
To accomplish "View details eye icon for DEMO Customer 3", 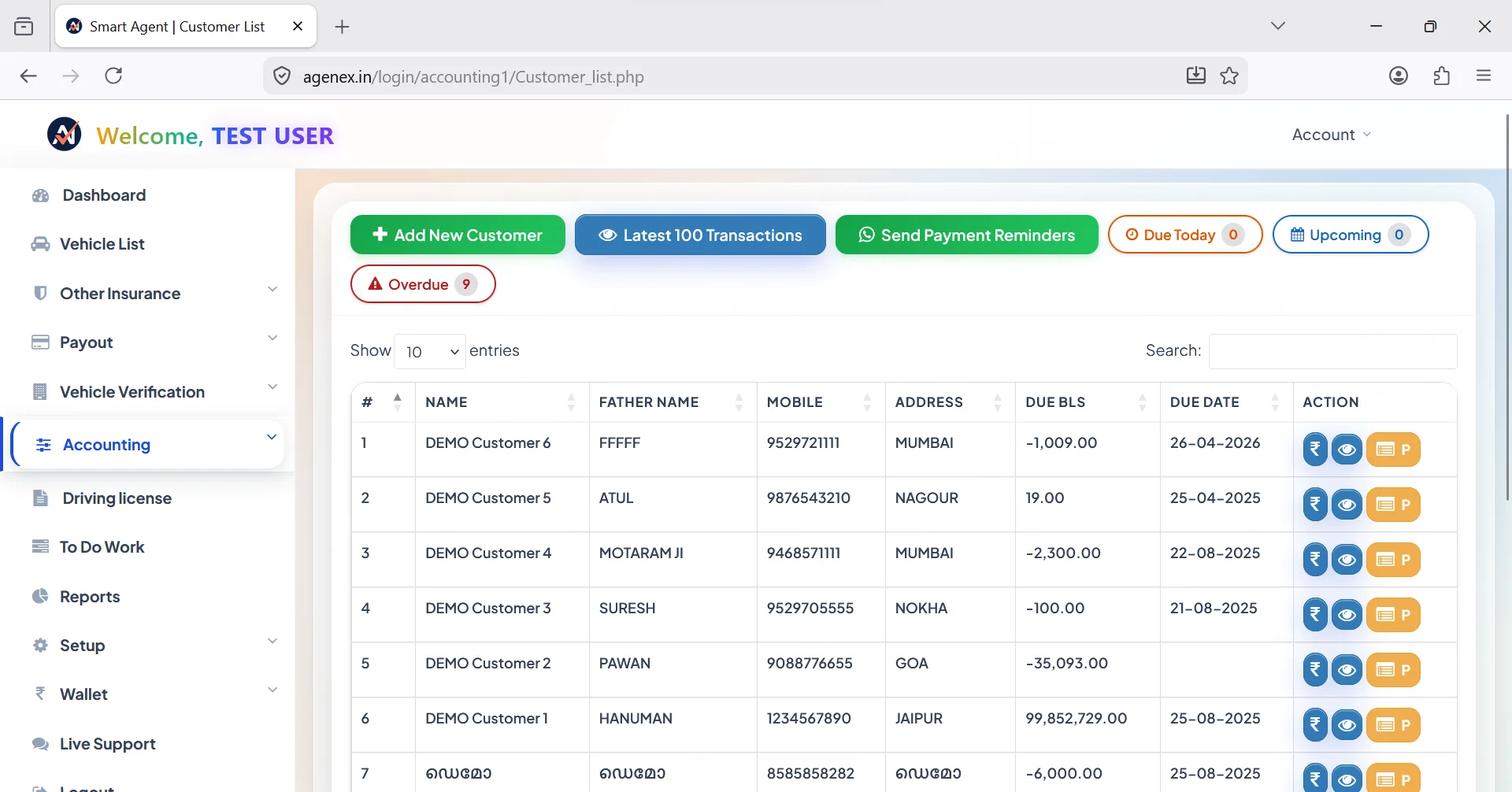I will (1347, 615).
